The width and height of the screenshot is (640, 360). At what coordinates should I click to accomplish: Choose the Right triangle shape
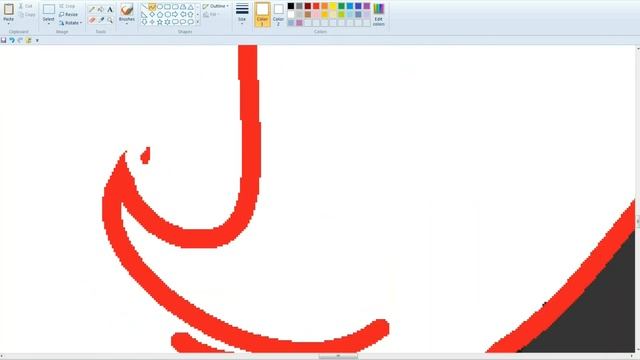(x=144, y=14)
